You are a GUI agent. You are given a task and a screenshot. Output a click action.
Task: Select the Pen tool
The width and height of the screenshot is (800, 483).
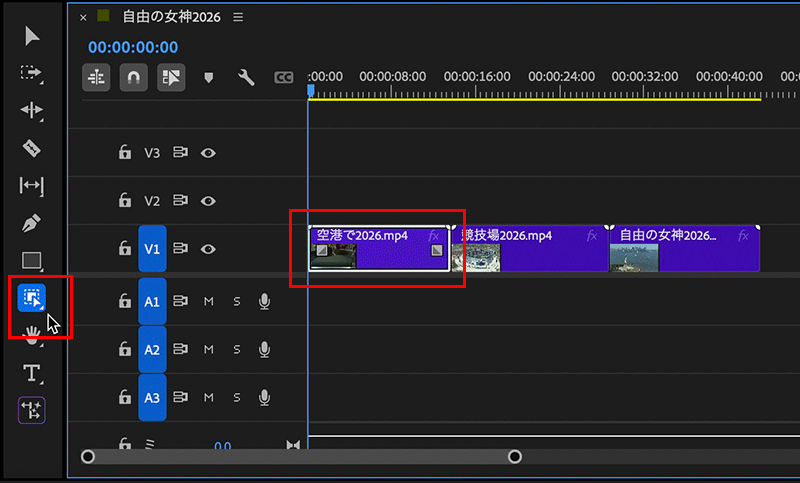(x=32, y=222)
